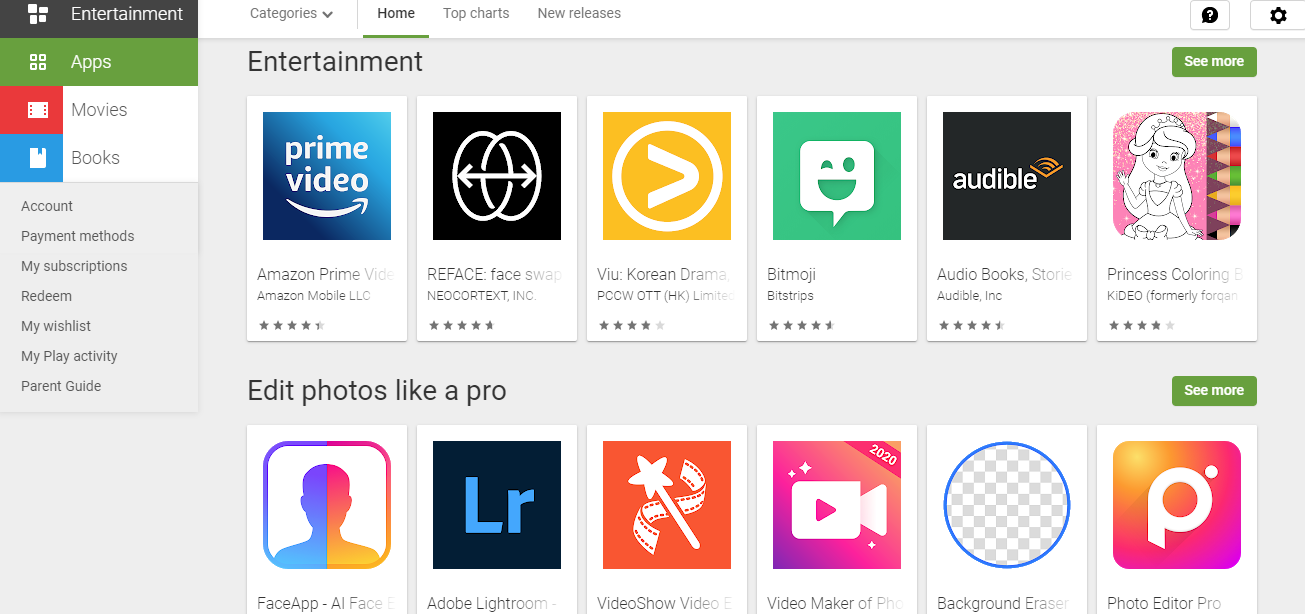Click the Viu: Korean Drama app title
This screenshot has width=1305, height=614.
(x=664, y=274)
